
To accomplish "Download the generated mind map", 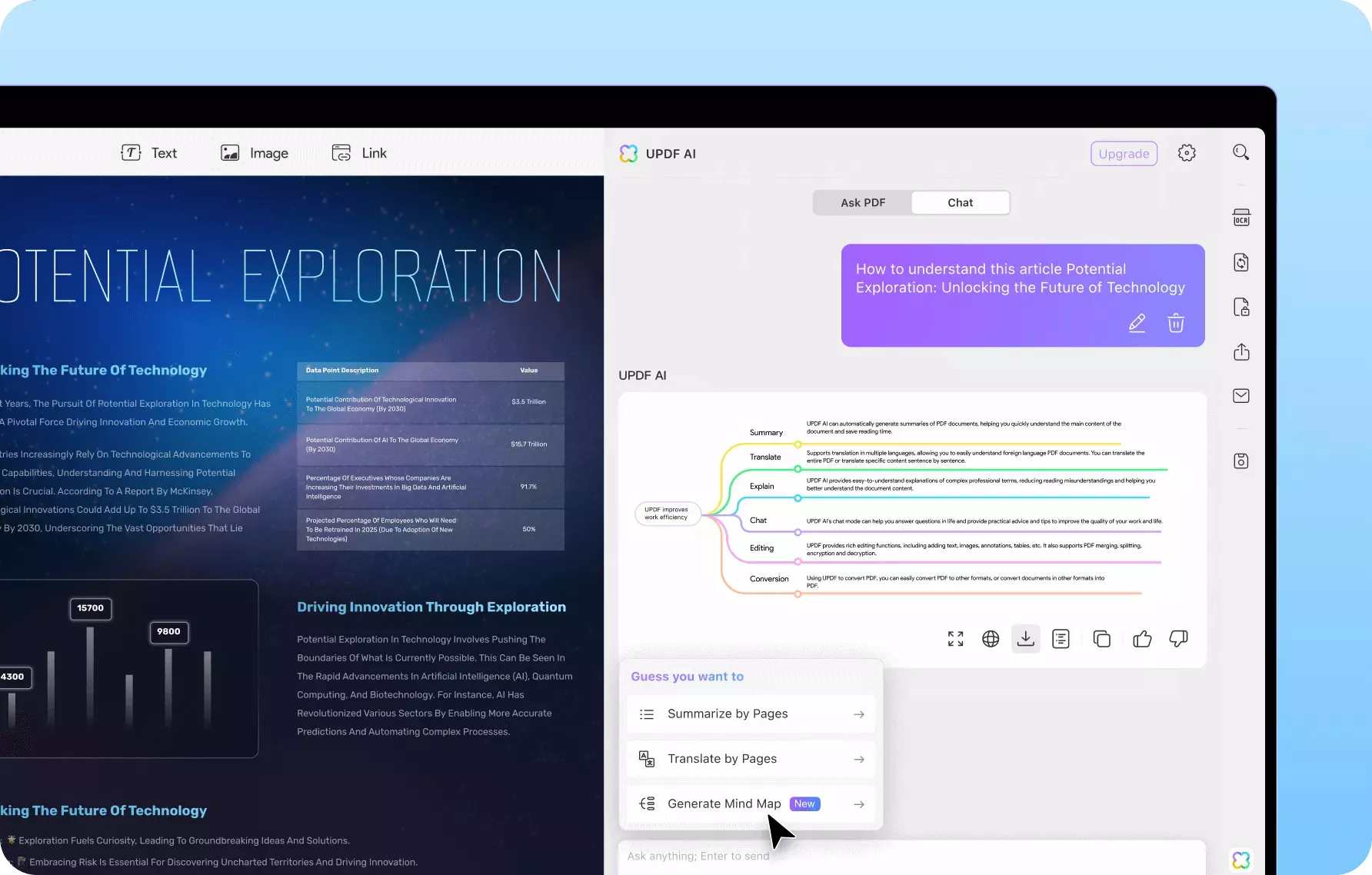I will 1025,639.
